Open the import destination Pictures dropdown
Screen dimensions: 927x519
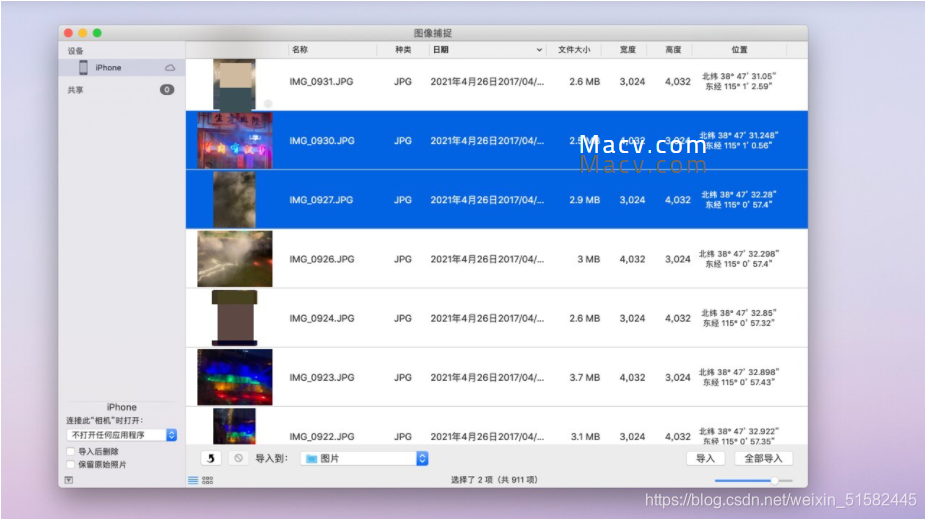coord(364,458)
